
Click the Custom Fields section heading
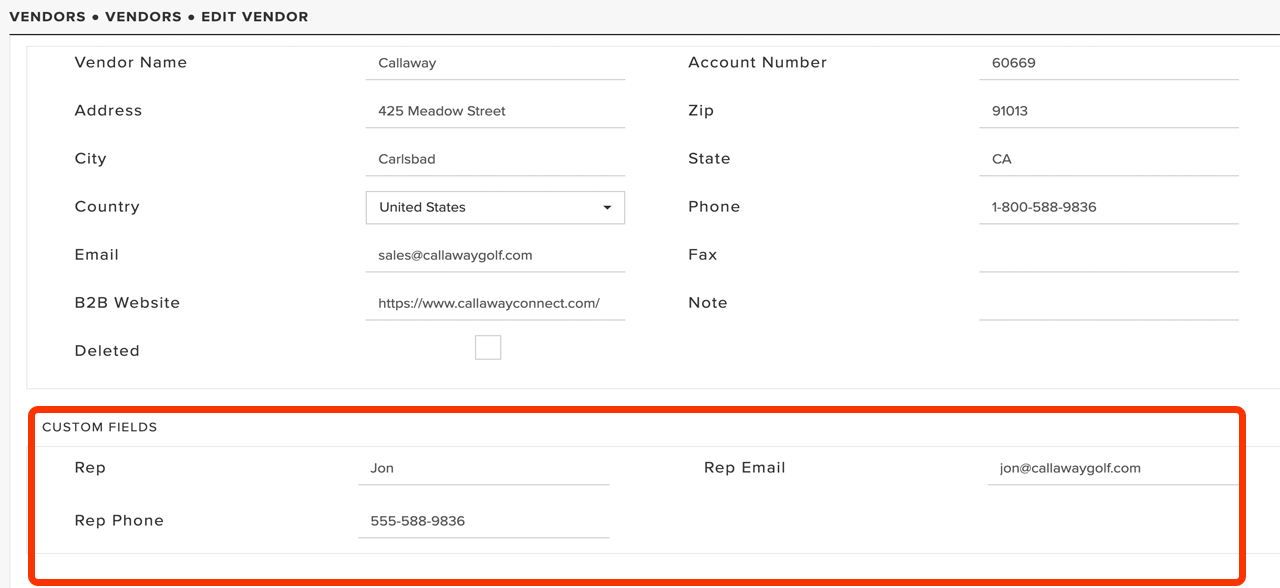[100, 427]
